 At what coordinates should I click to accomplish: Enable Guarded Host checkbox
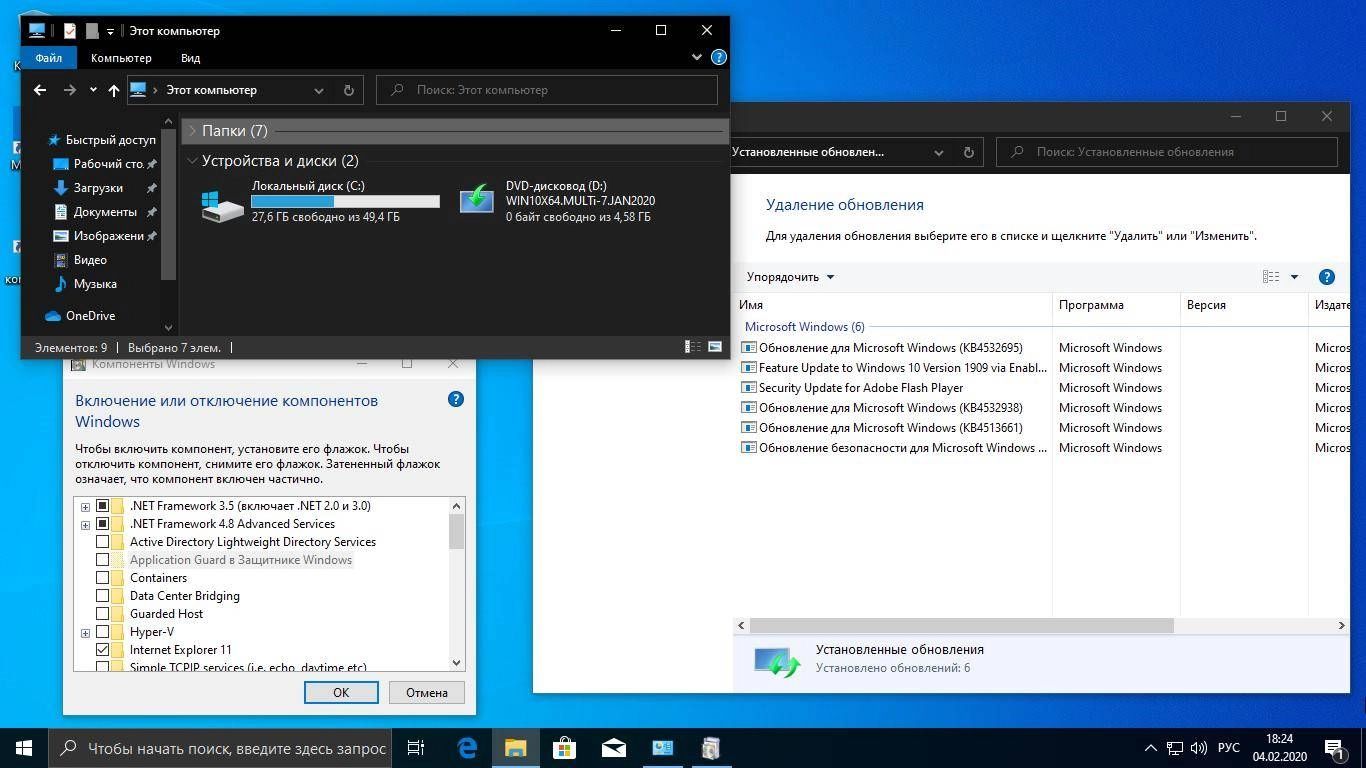[102, 614]
